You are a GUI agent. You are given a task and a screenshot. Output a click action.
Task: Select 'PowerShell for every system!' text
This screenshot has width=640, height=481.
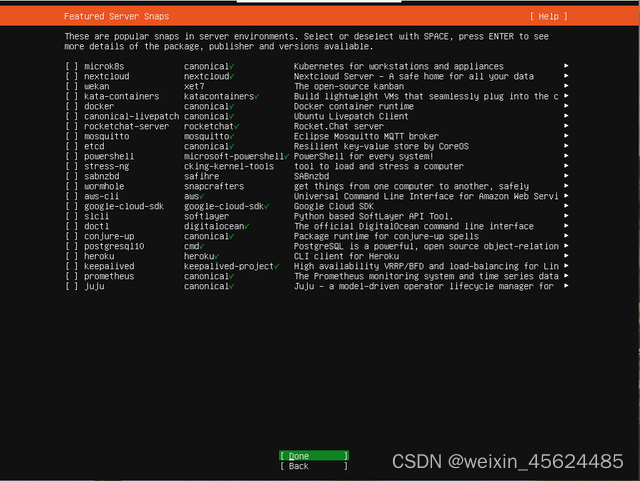[363, 156]
